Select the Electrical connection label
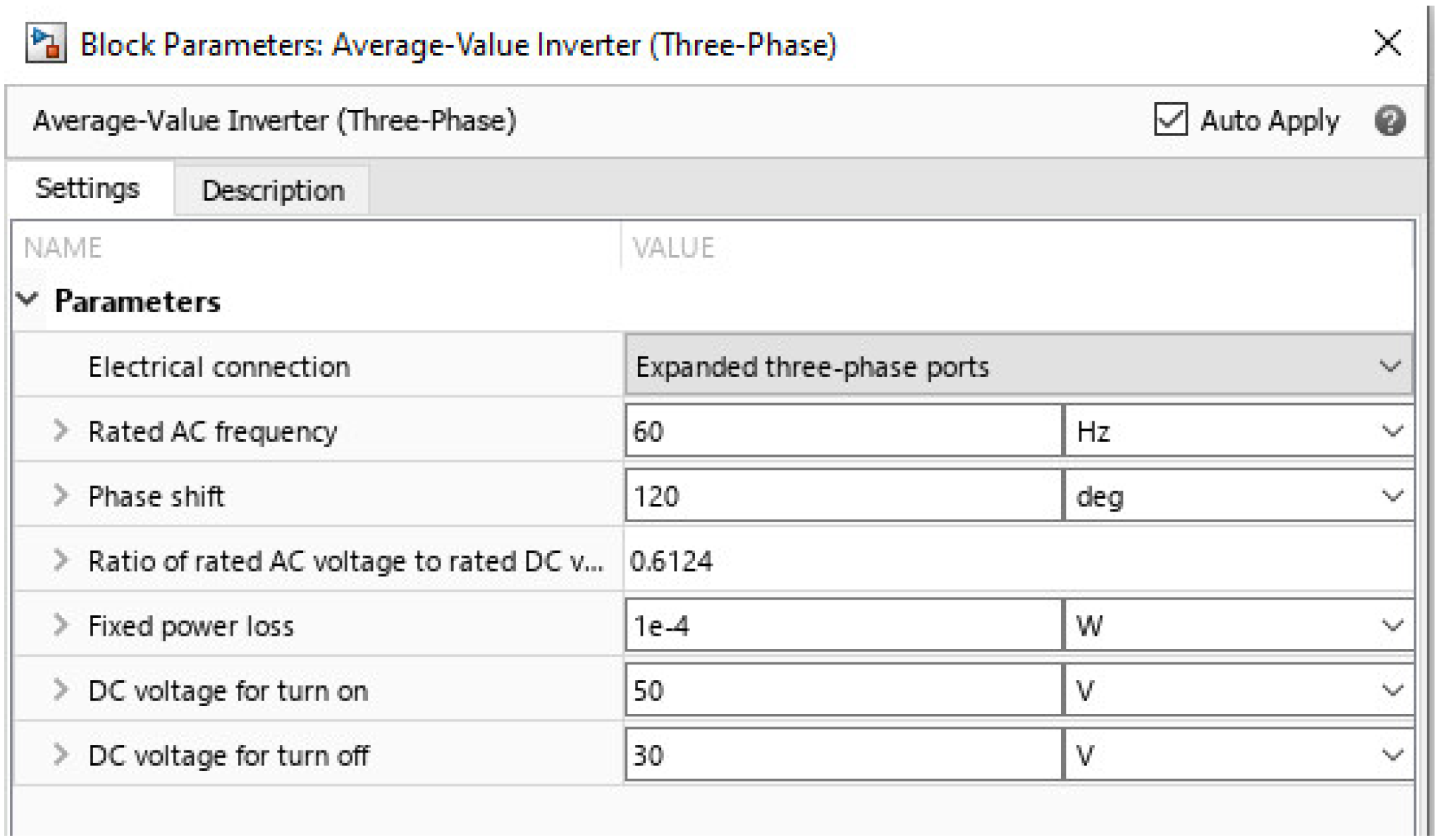 [x=219, y=366]
